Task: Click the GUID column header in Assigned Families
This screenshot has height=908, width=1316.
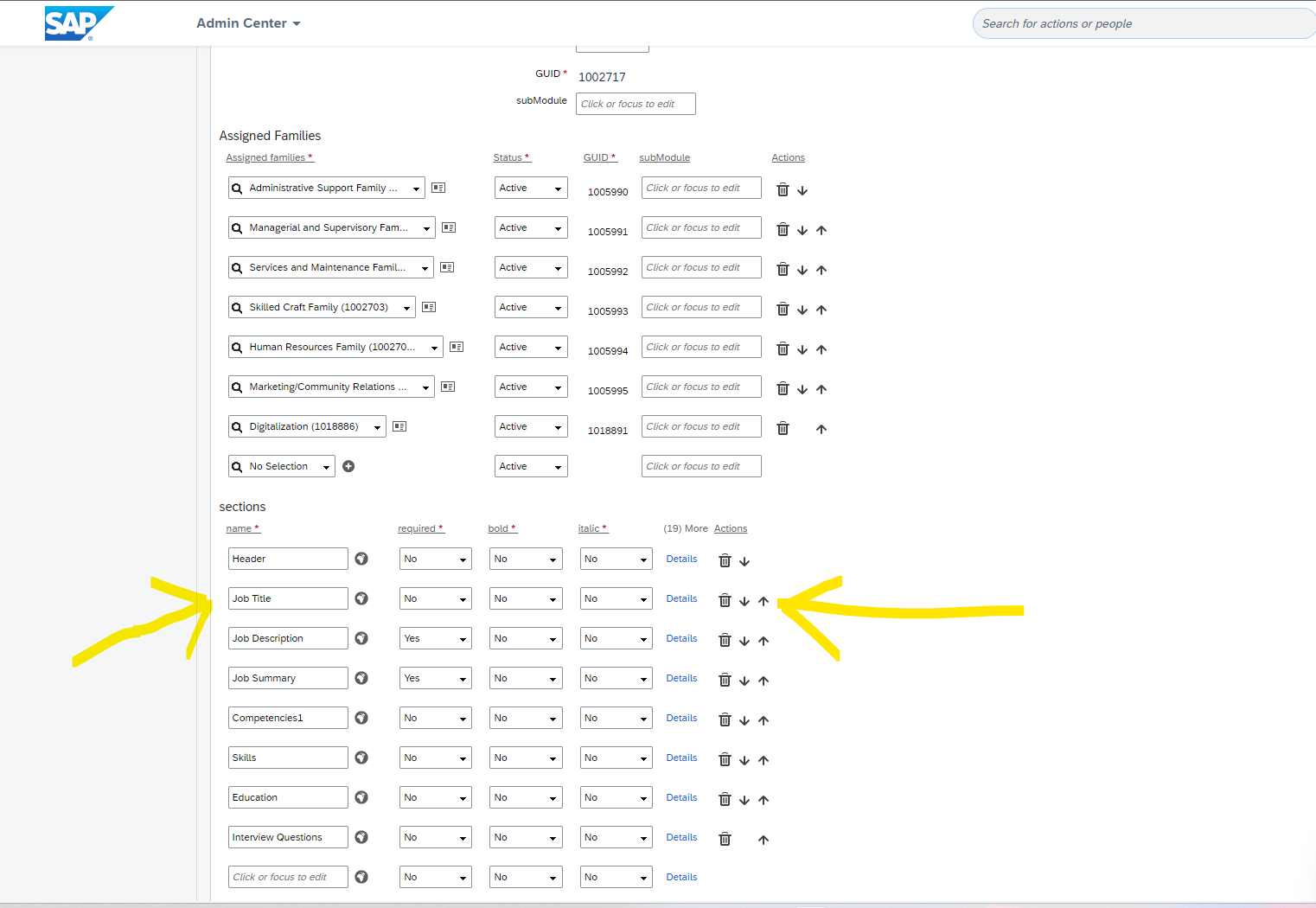Action: point(600,157)
